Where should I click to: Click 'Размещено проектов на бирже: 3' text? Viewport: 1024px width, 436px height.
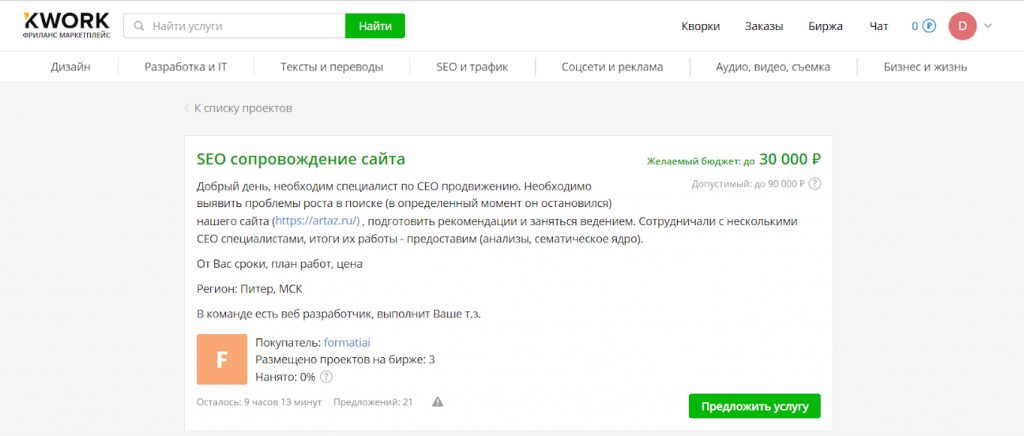click(345, 360)
